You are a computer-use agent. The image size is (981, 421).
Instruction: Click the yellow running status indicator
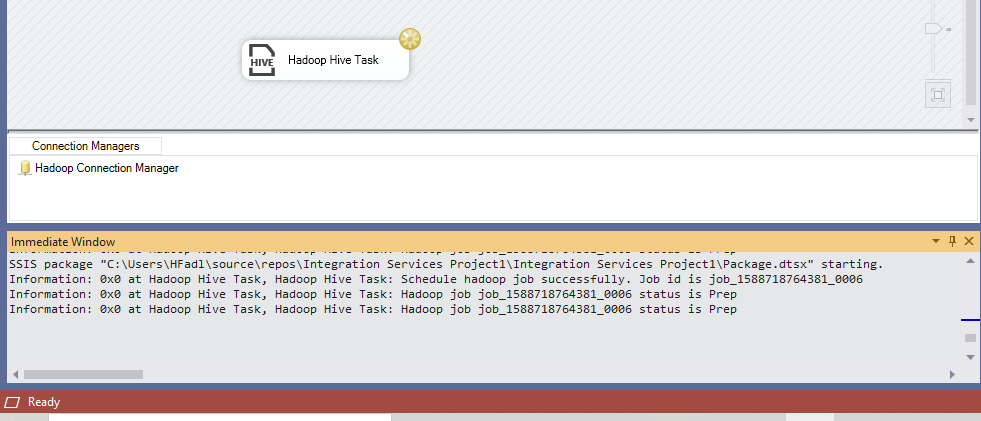click(409, 39)
